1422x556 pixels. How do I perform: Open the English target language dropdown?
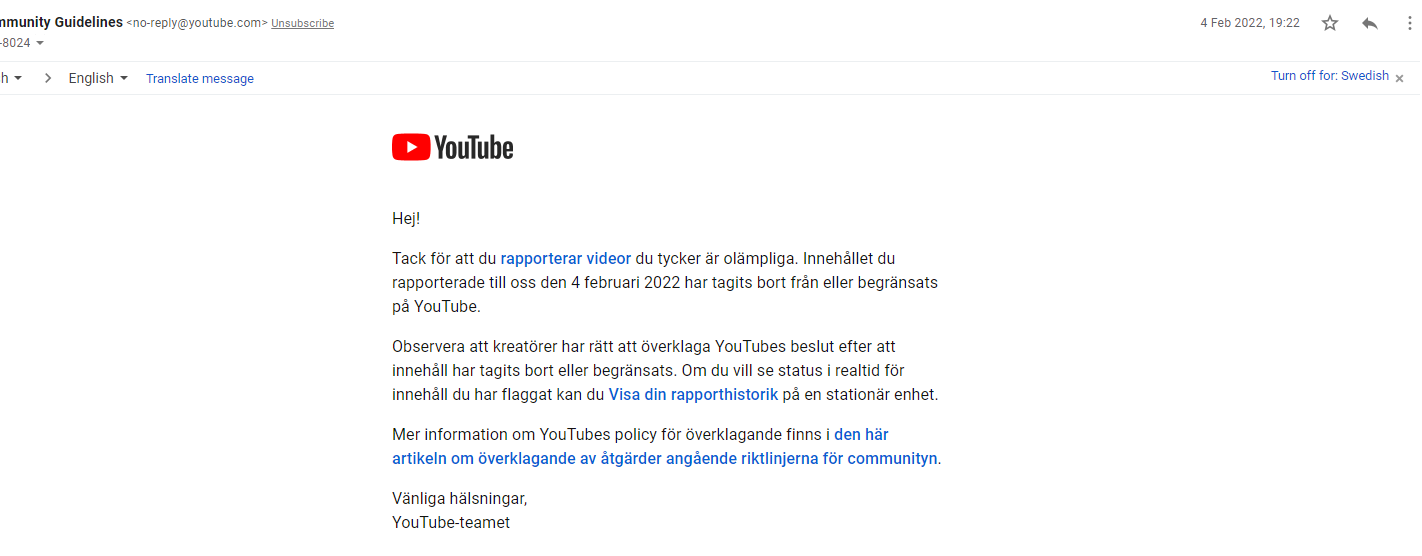[98, 78]
